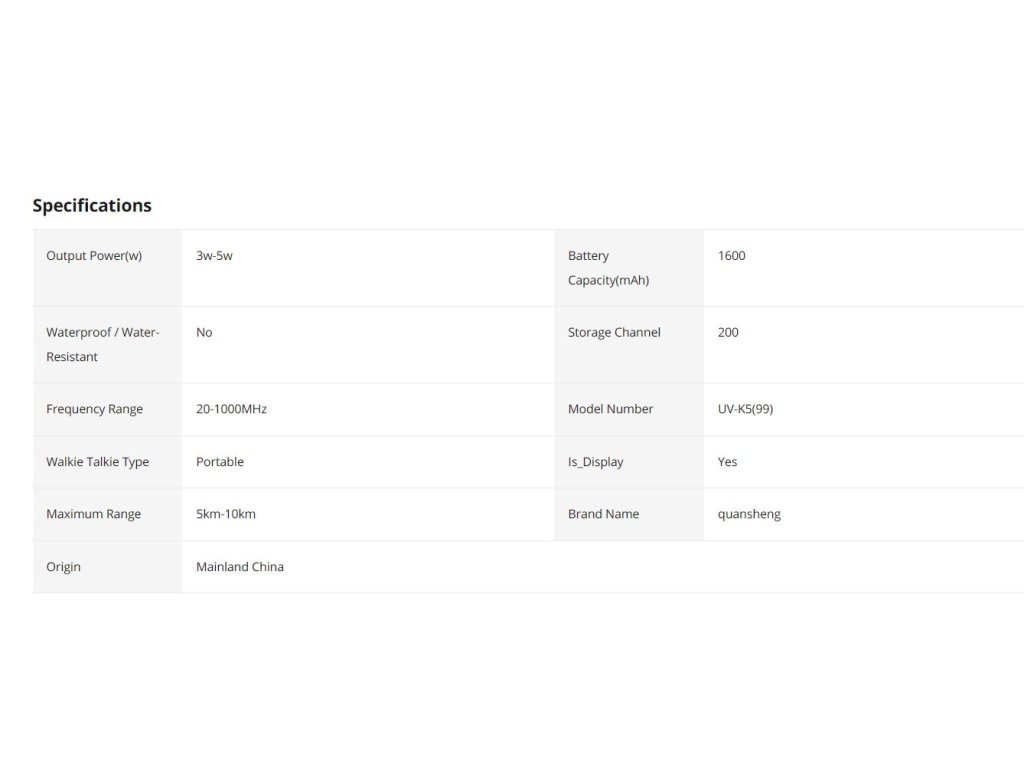Select the UV-K5(99) model number value
The image size is (1024, 768).
[745, 409]
